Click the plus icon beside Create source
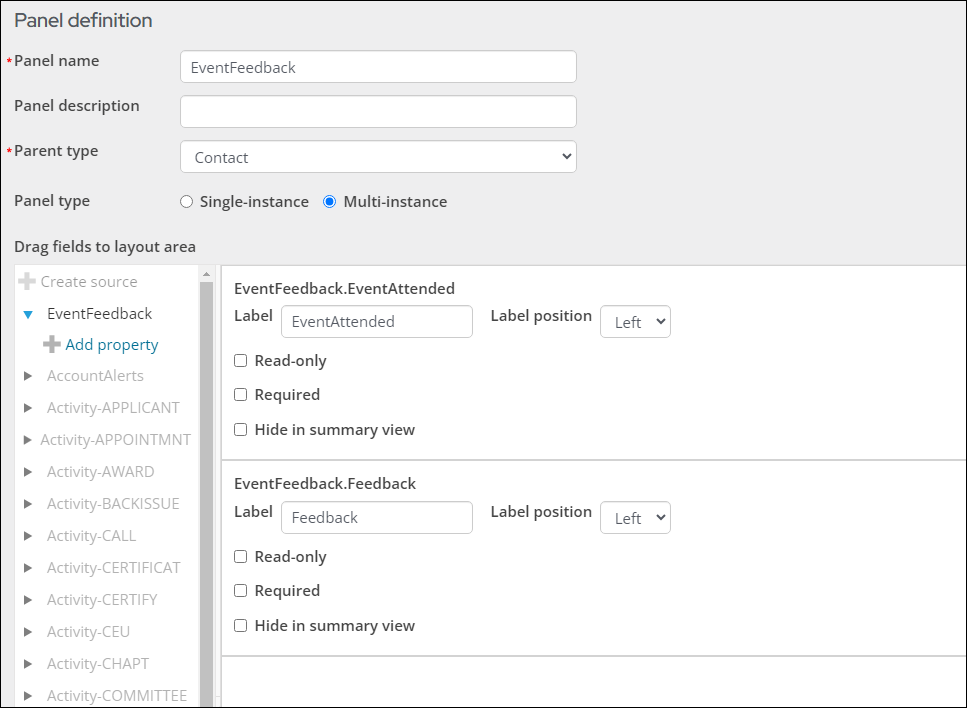This screenshot has height=708, width=967. [x=27, y=281]
